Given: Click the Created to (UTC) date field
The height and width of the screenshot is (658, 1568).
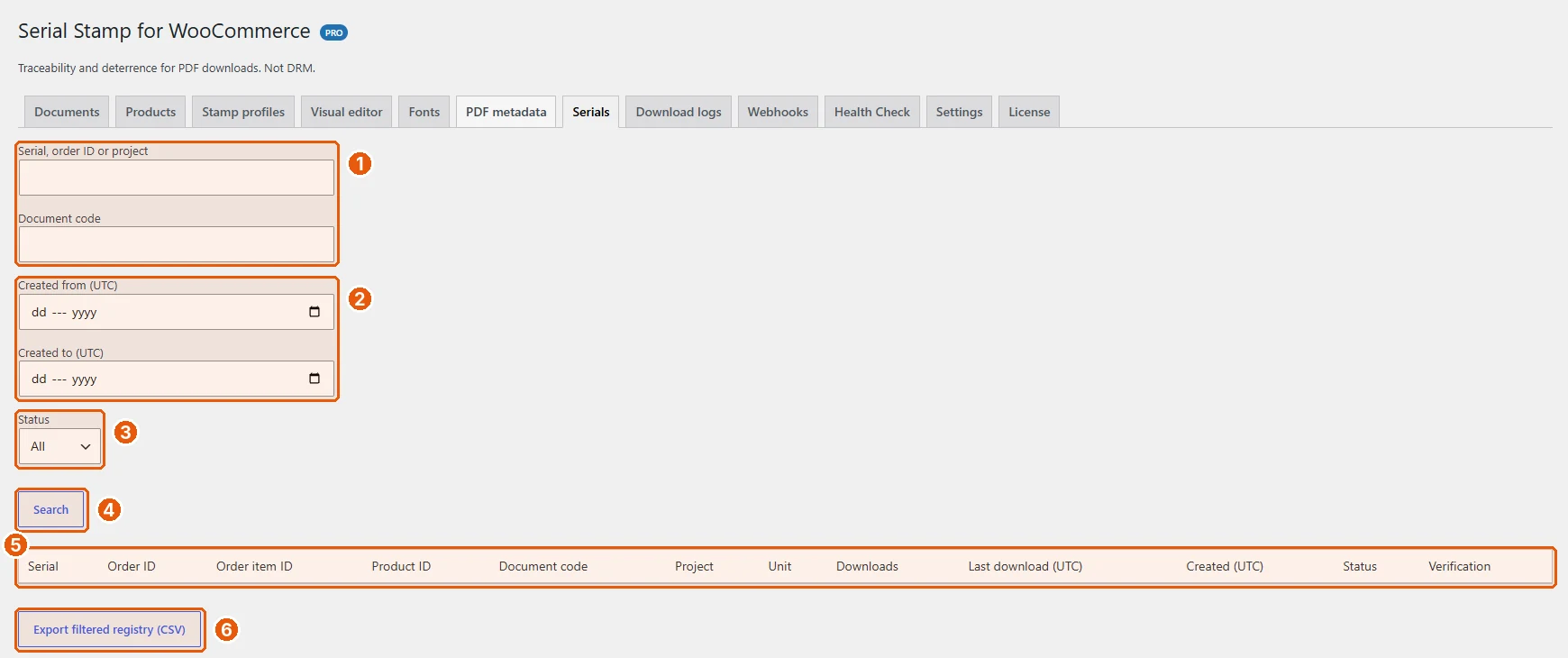Looking at the screenshot, I should coord(177,379).
